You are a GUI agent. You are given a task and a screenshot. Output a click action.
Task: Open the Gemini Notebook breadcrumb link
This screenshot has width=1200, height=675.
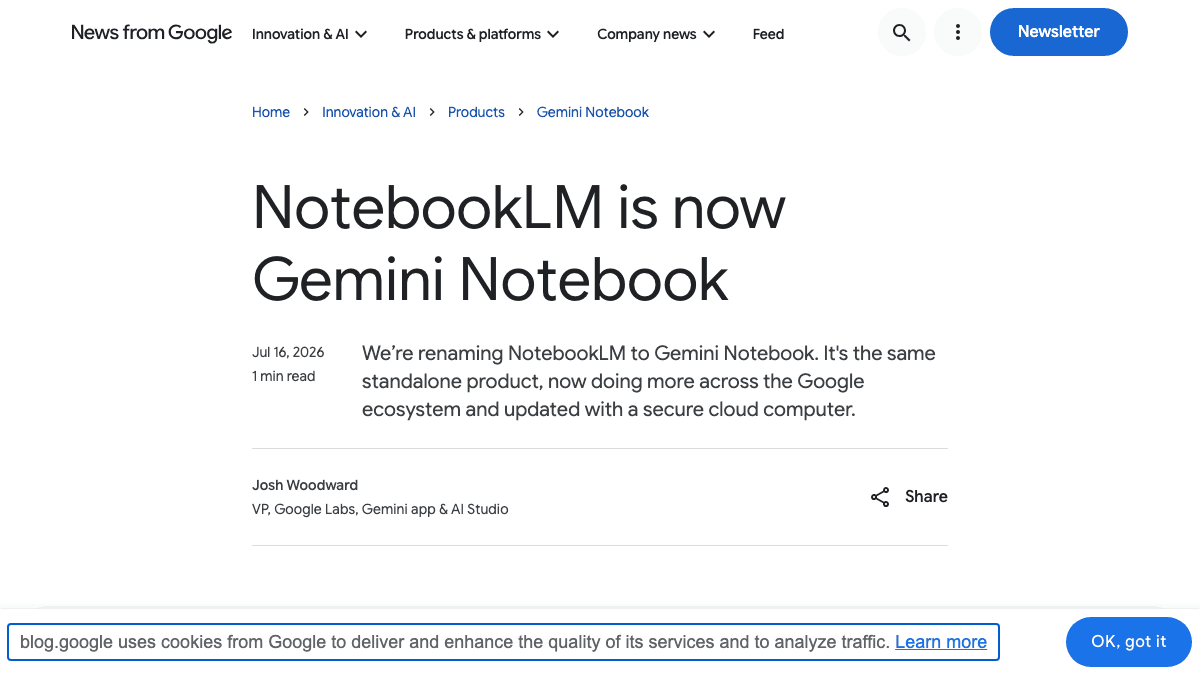click(593, 112)
